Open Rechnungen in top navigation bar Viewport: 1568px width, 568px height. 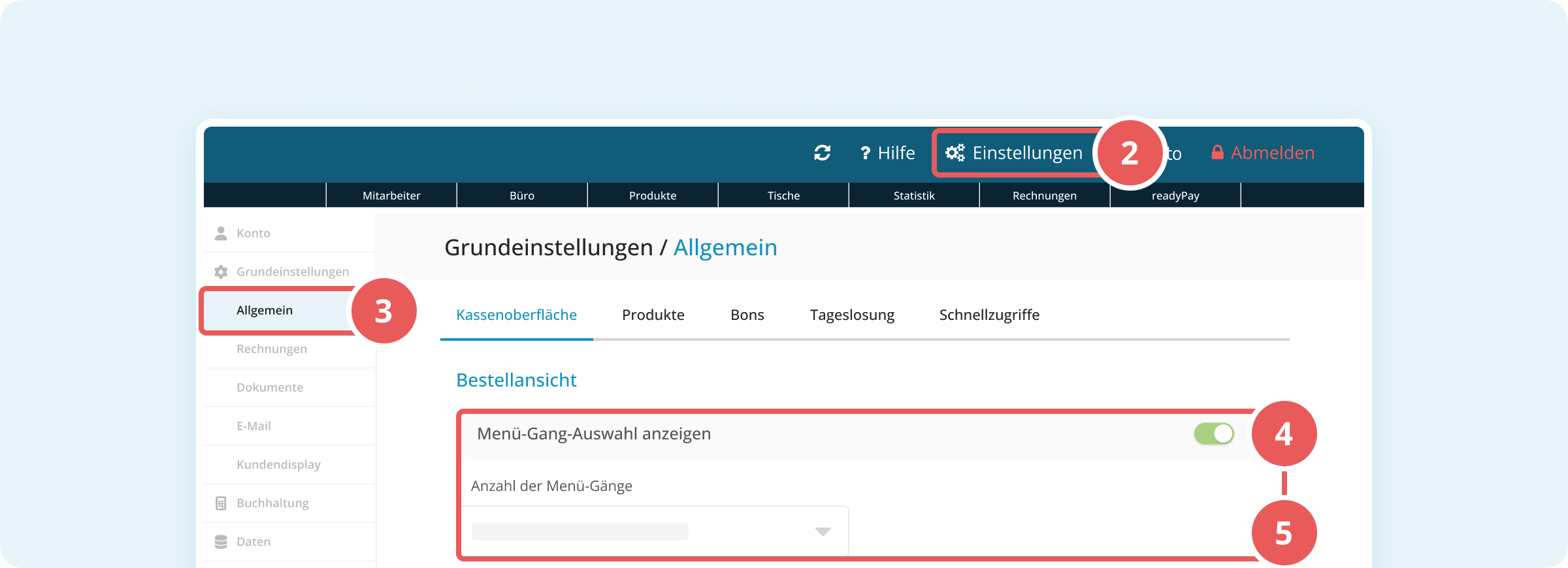click(1045, 195)
